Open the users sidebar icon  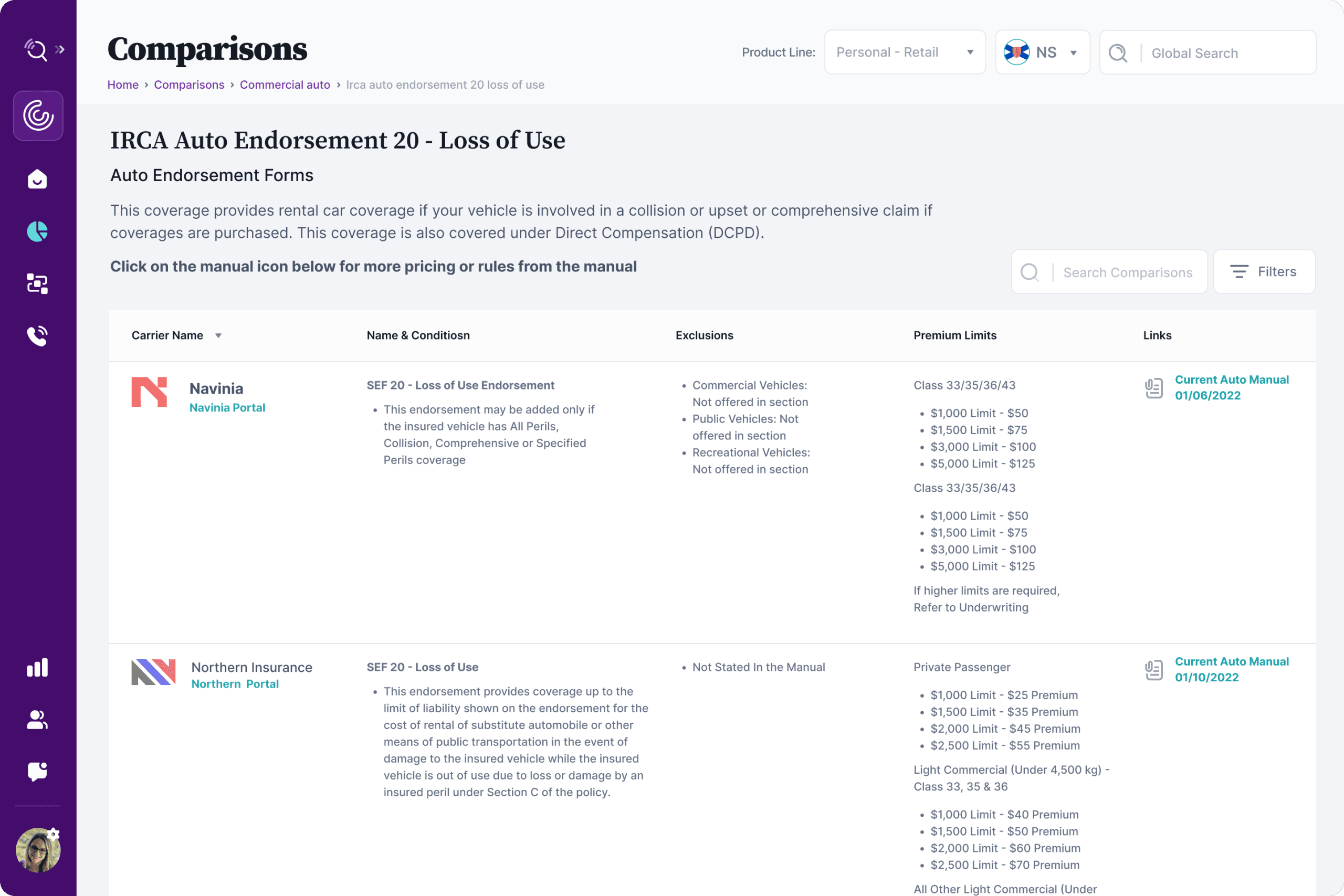37,720
